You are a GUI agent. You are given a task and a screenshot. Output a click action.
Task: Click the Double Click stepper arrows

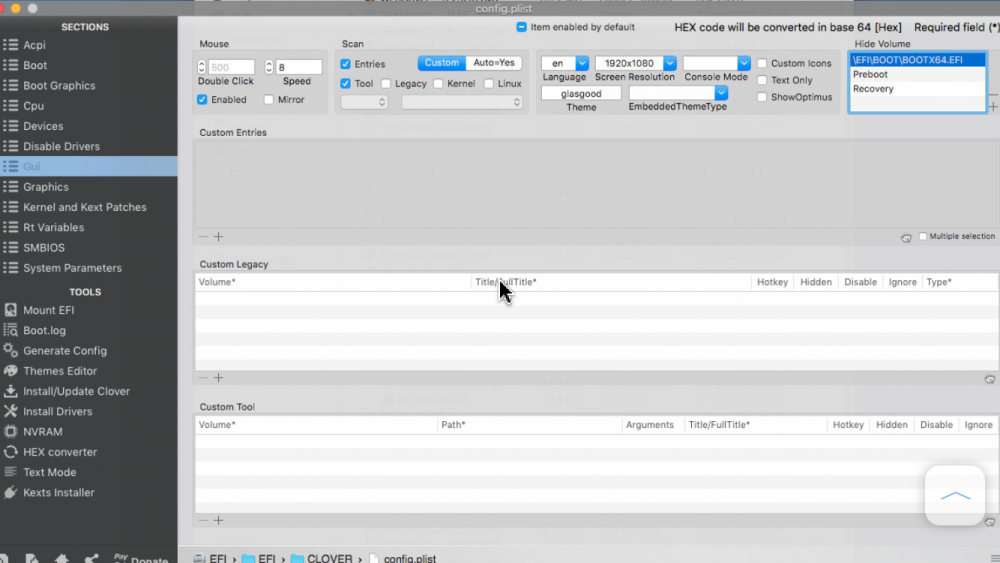[x=202, y=67]
